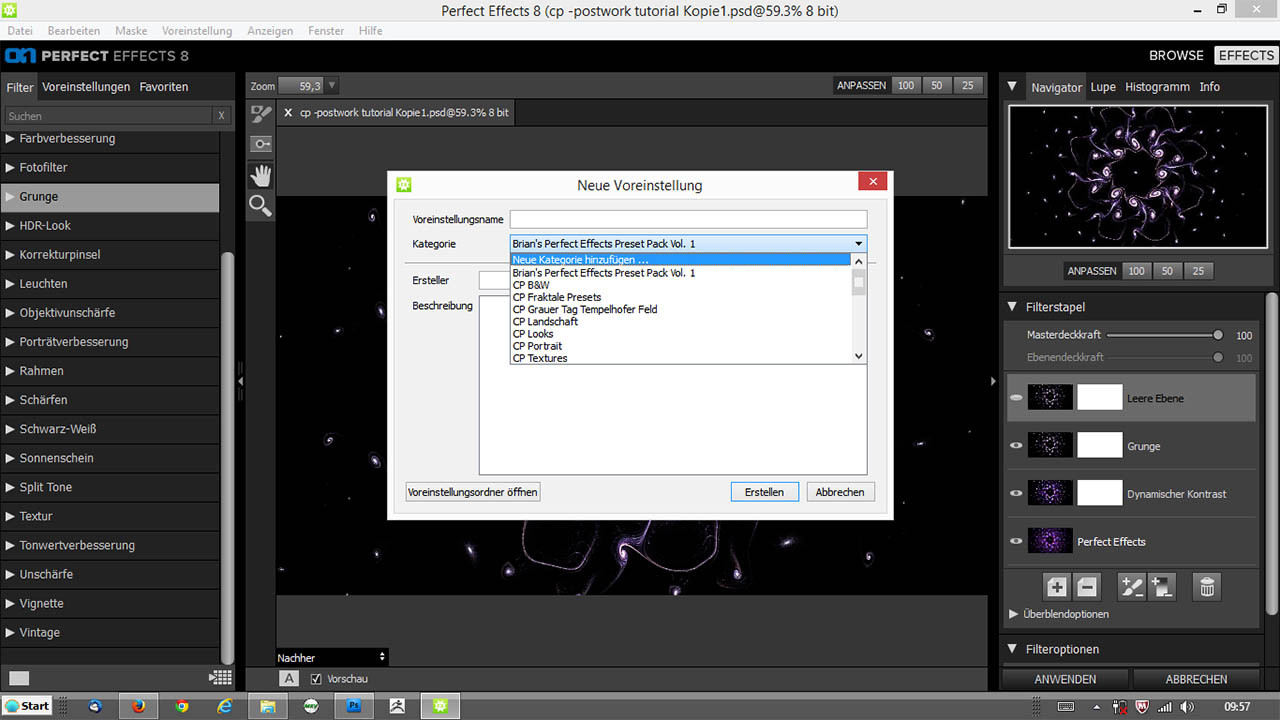Open the Kategorie combo box
This screenshot has width=1280, height=720.
tap(688, 244)
